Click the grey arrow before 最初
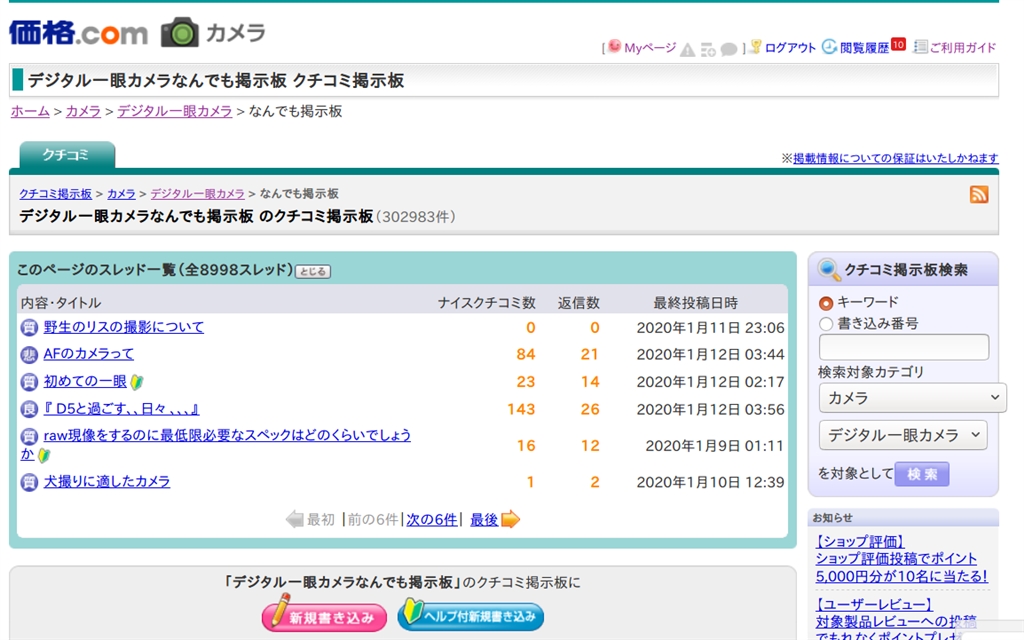The height and width of the screenshot is (640, 1024). [295, 519]
